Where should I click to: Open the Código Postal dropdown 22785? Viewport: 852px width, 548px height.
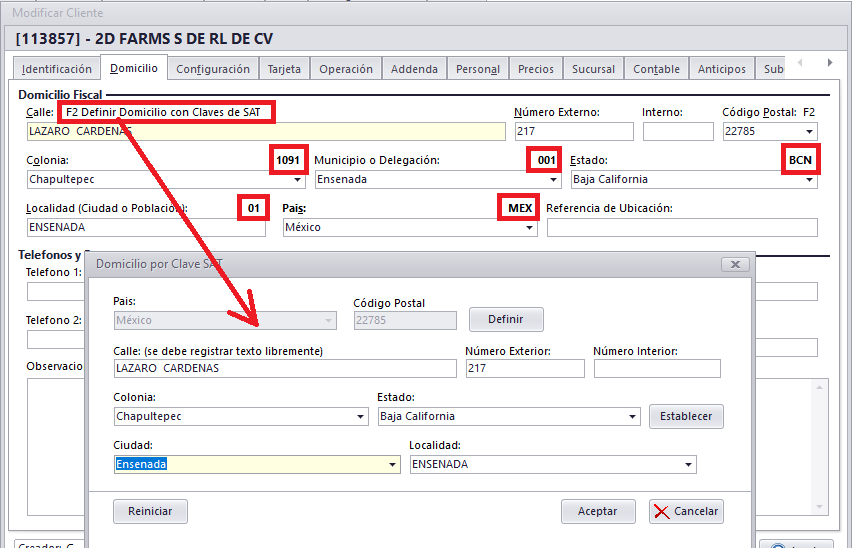click(809, 132)
